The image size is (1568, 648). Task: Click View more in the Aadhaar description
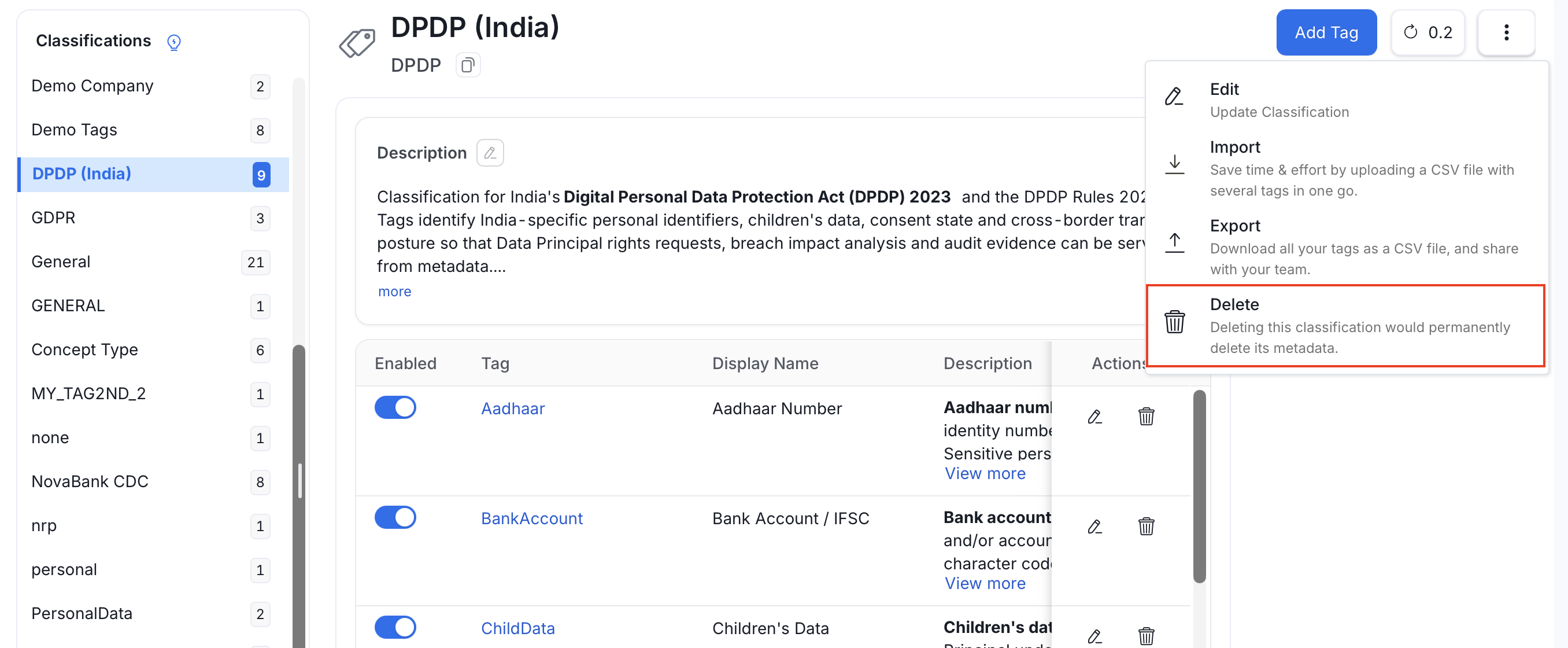coord(984,473)
